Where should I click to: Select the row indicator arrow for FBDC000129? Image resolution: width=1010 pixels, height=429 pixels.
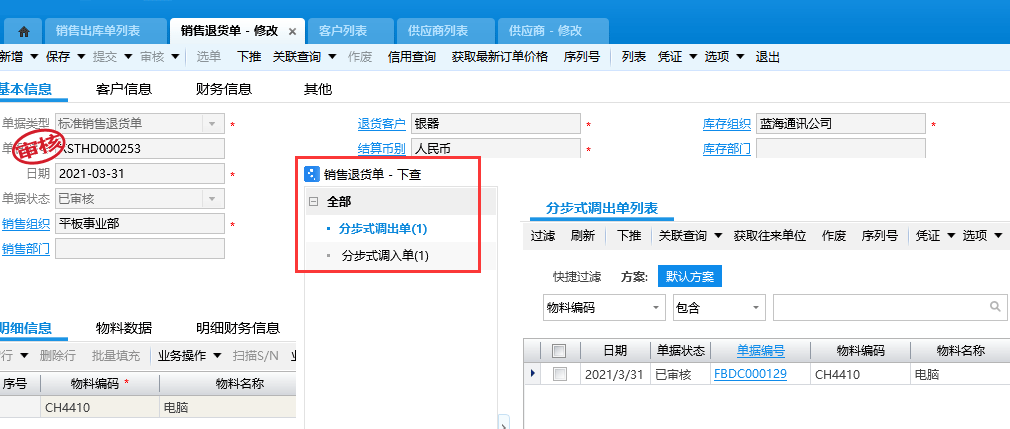(x=532, y=373)
